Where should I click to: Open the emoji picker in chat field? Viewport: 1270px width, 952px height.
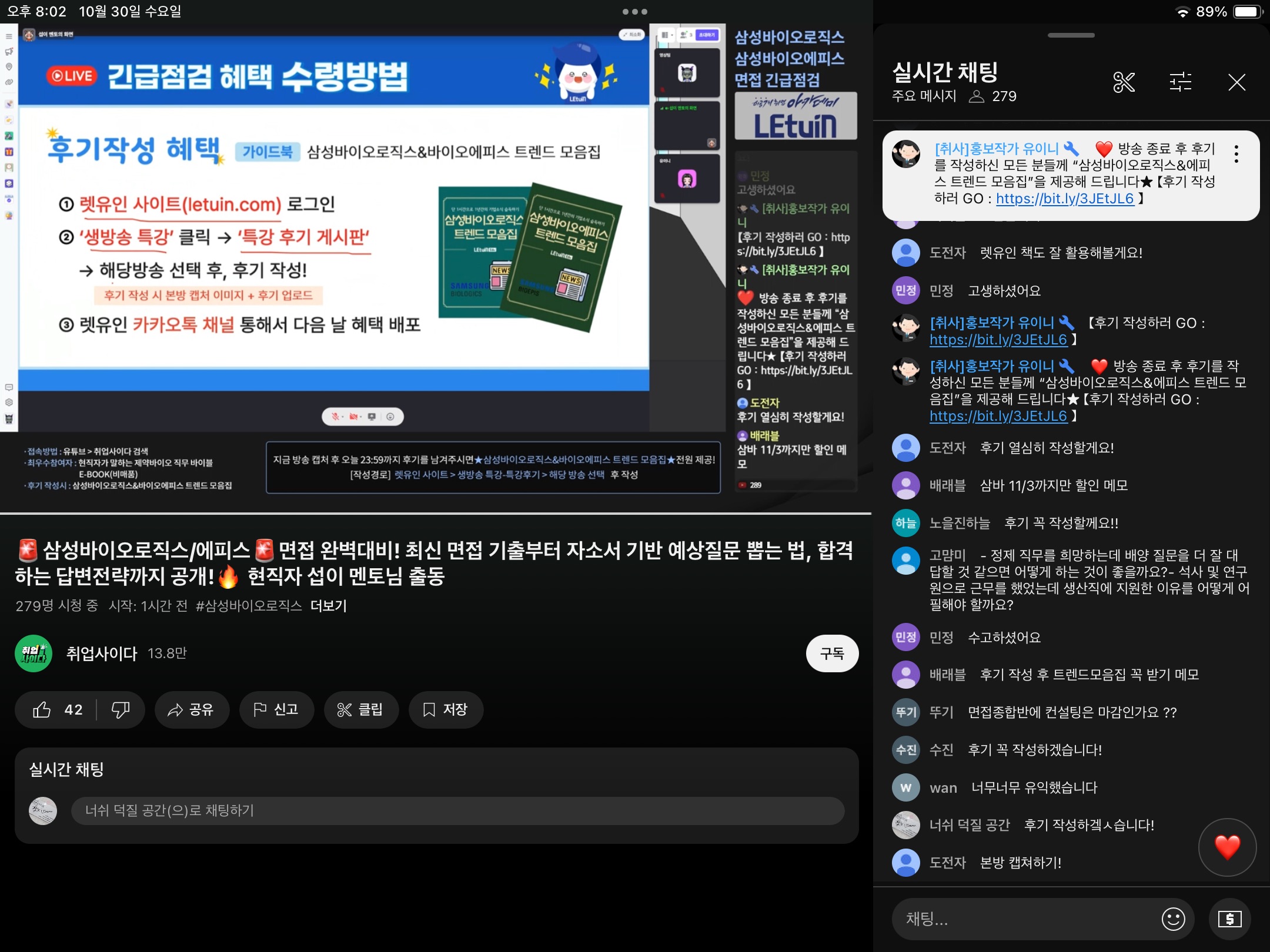1173,919
